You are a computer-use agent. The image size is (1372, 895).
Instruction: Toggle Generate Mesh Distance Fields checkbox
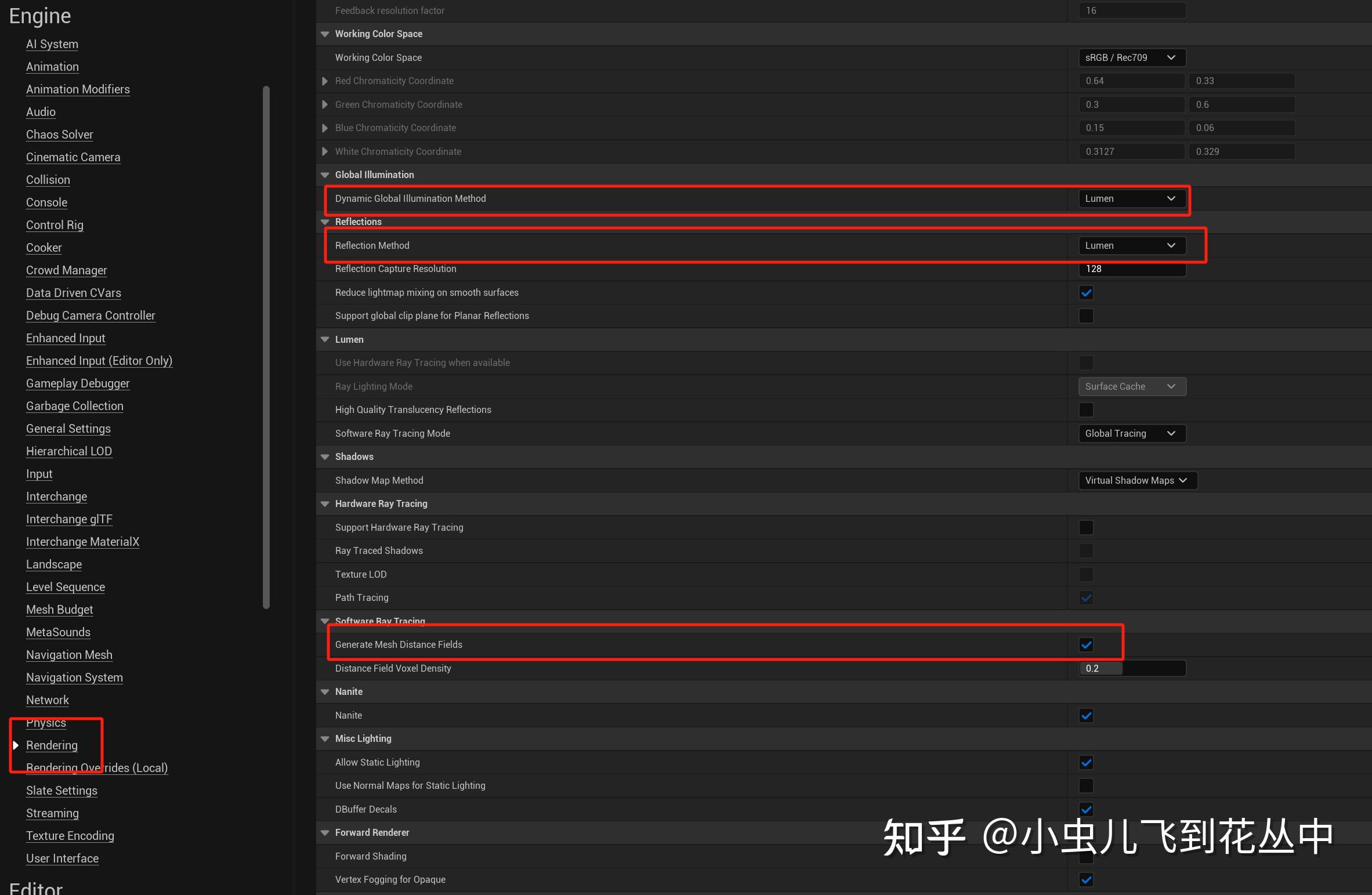click(x=1086, y=644)
